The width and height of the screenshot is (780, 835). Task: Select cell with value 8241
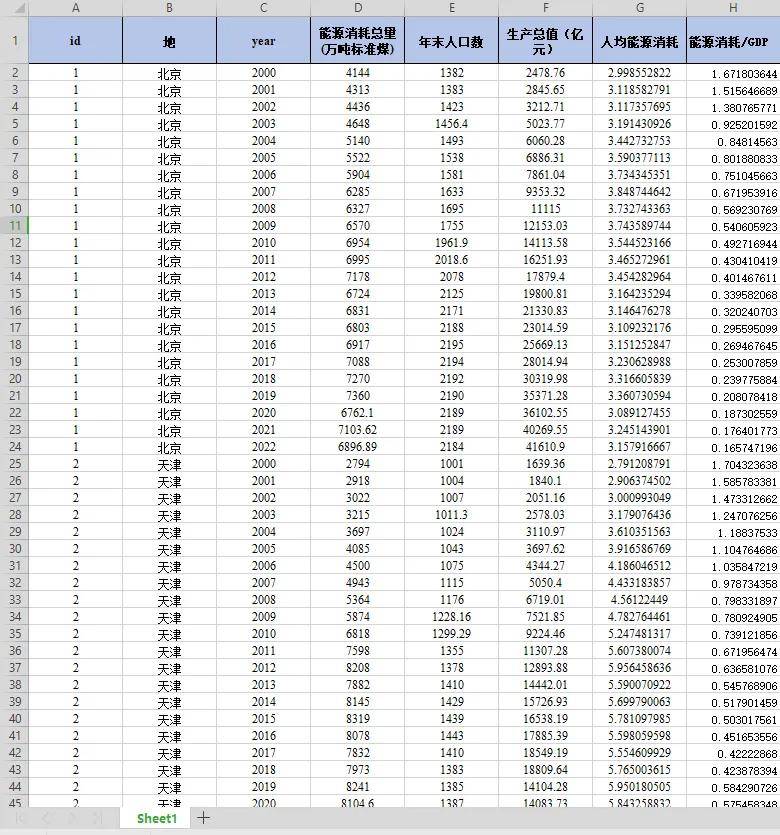[358, 787]
